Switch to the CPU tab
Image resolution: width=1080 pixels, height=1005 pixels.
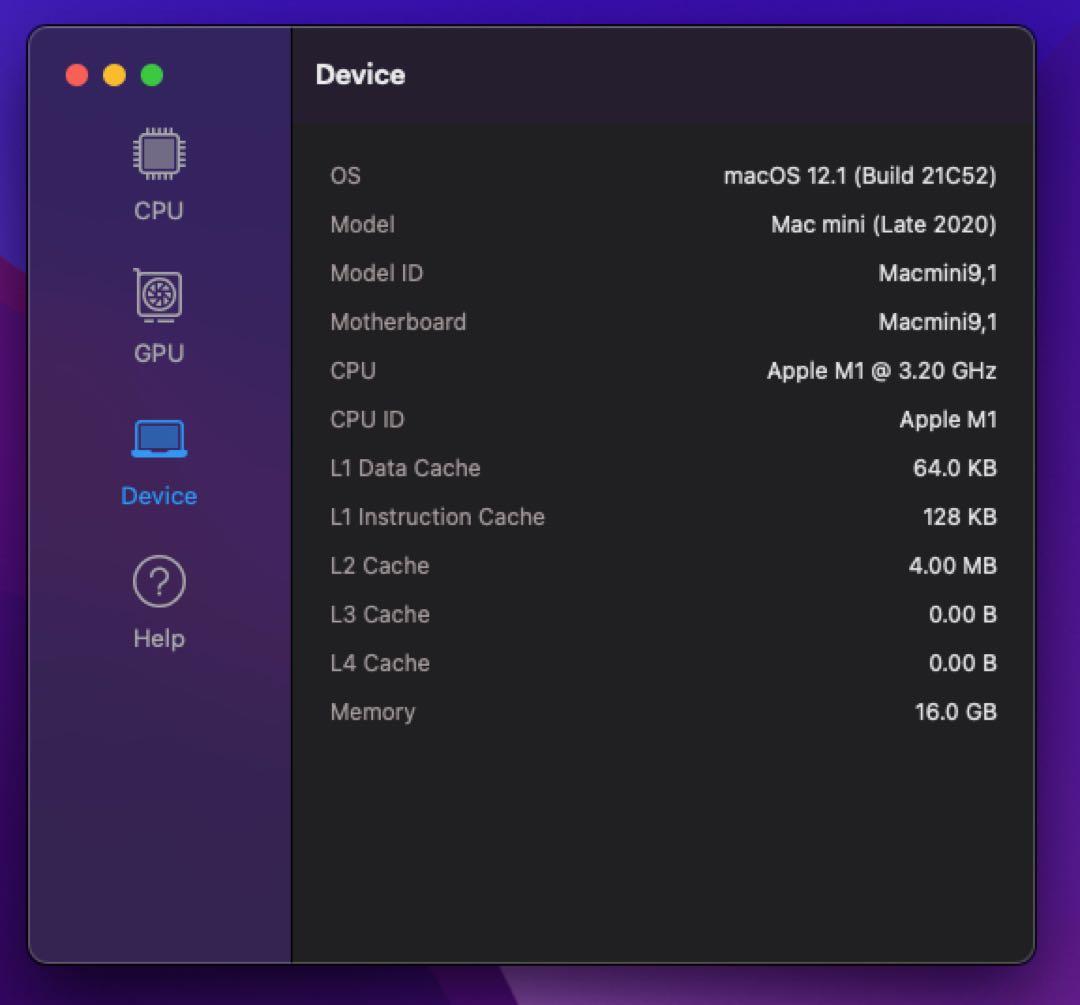[158, 211]
